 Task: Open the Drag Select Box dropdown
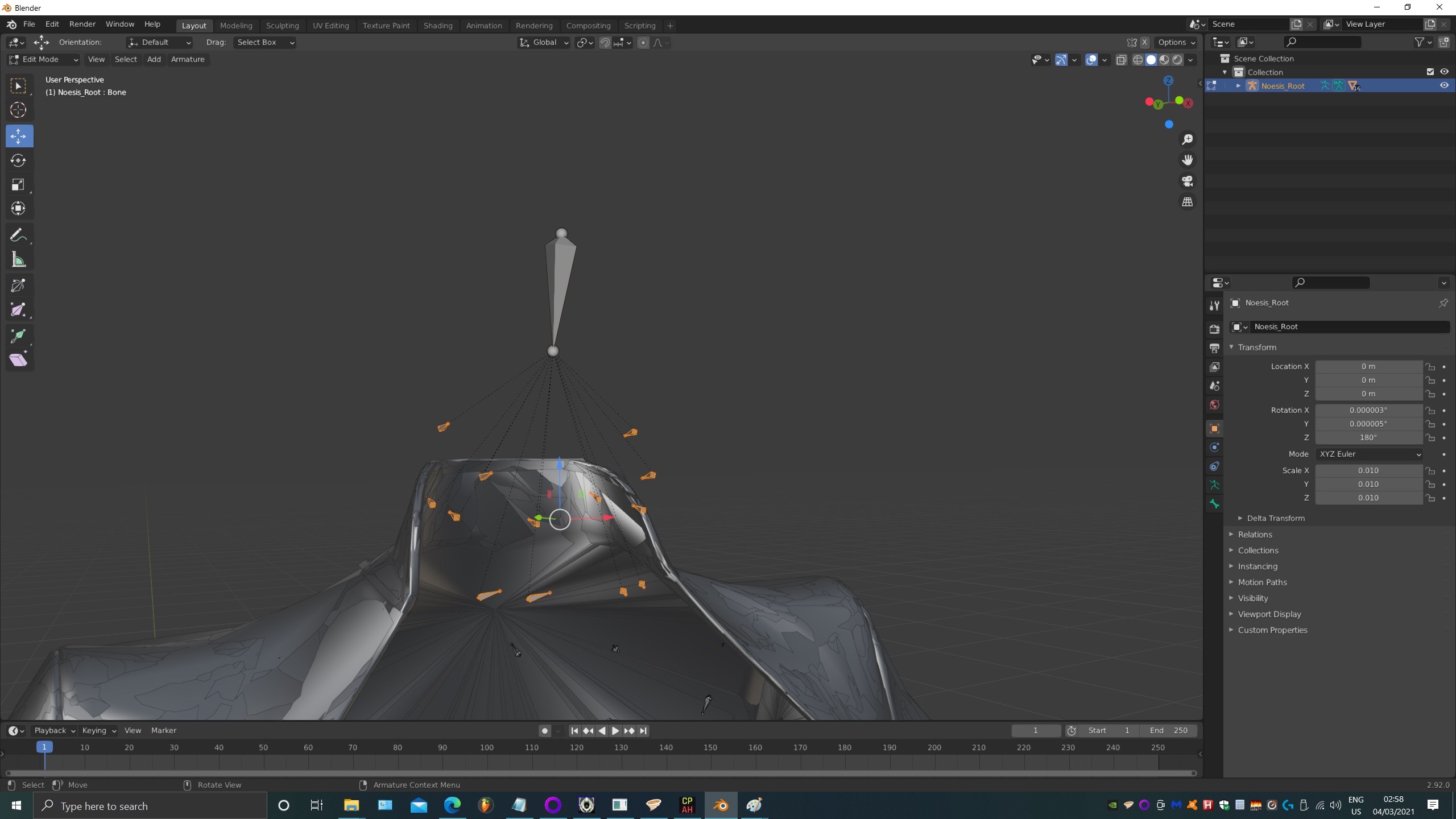(x=265, y=43)
